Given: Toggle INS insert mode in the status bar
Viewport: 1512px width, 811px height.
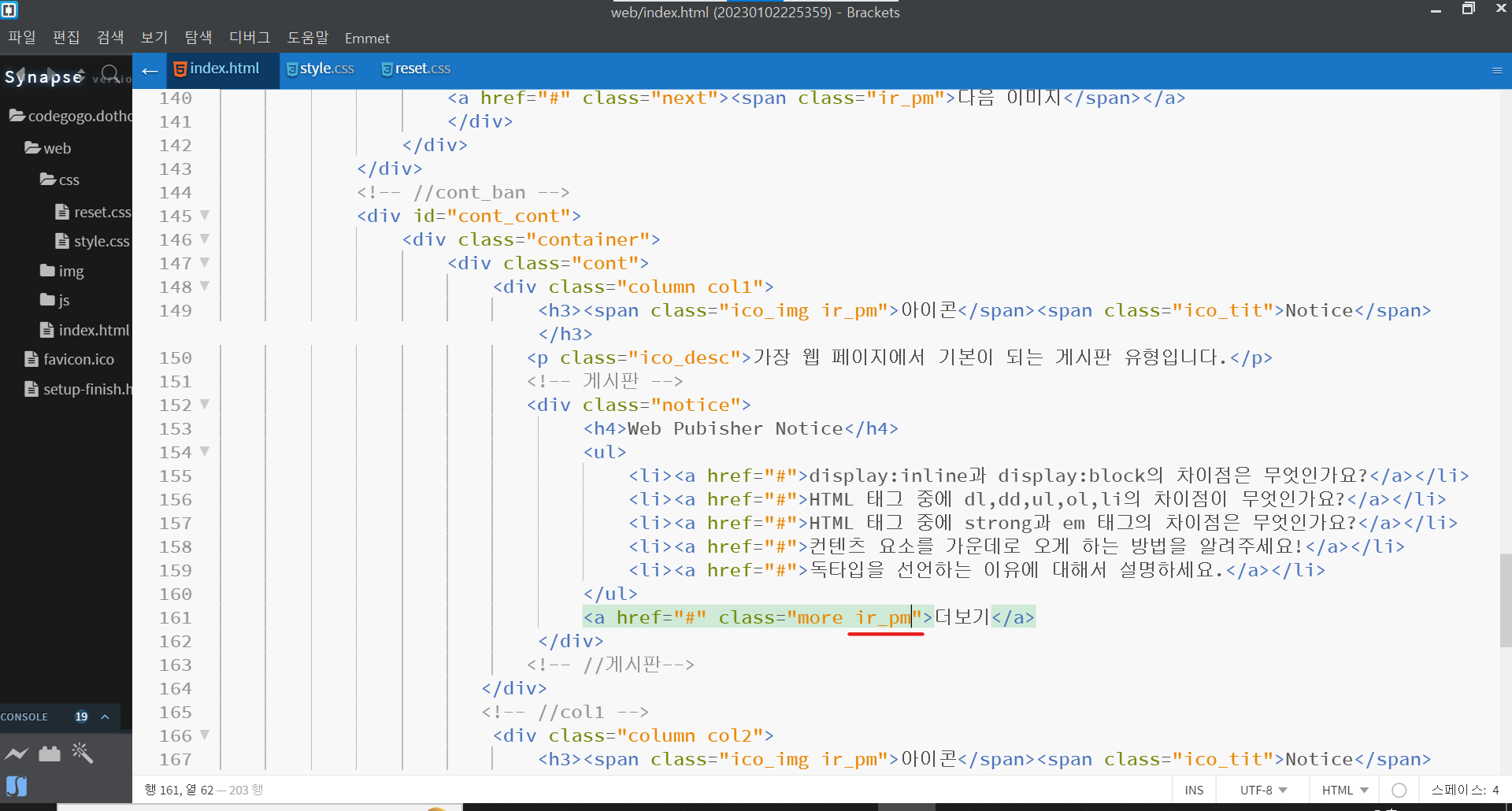Looking at the screenshot, I should click(1194, 791).
